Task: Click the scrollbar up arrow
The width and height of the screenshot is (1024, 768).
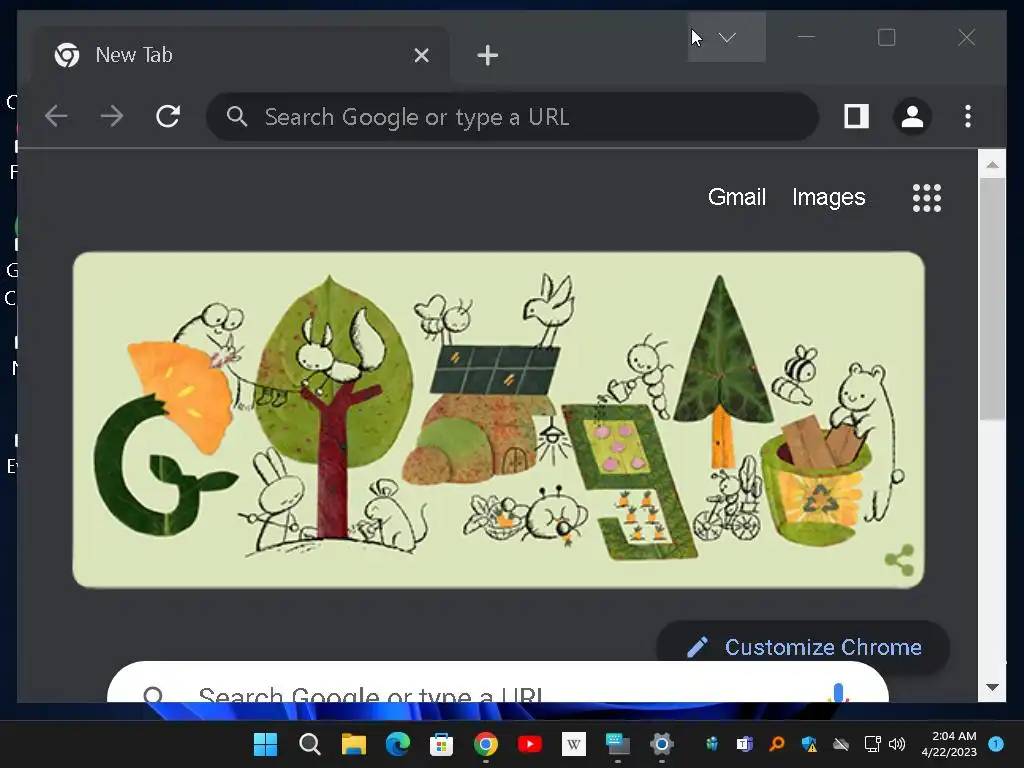Action: (x=992, y=165)
